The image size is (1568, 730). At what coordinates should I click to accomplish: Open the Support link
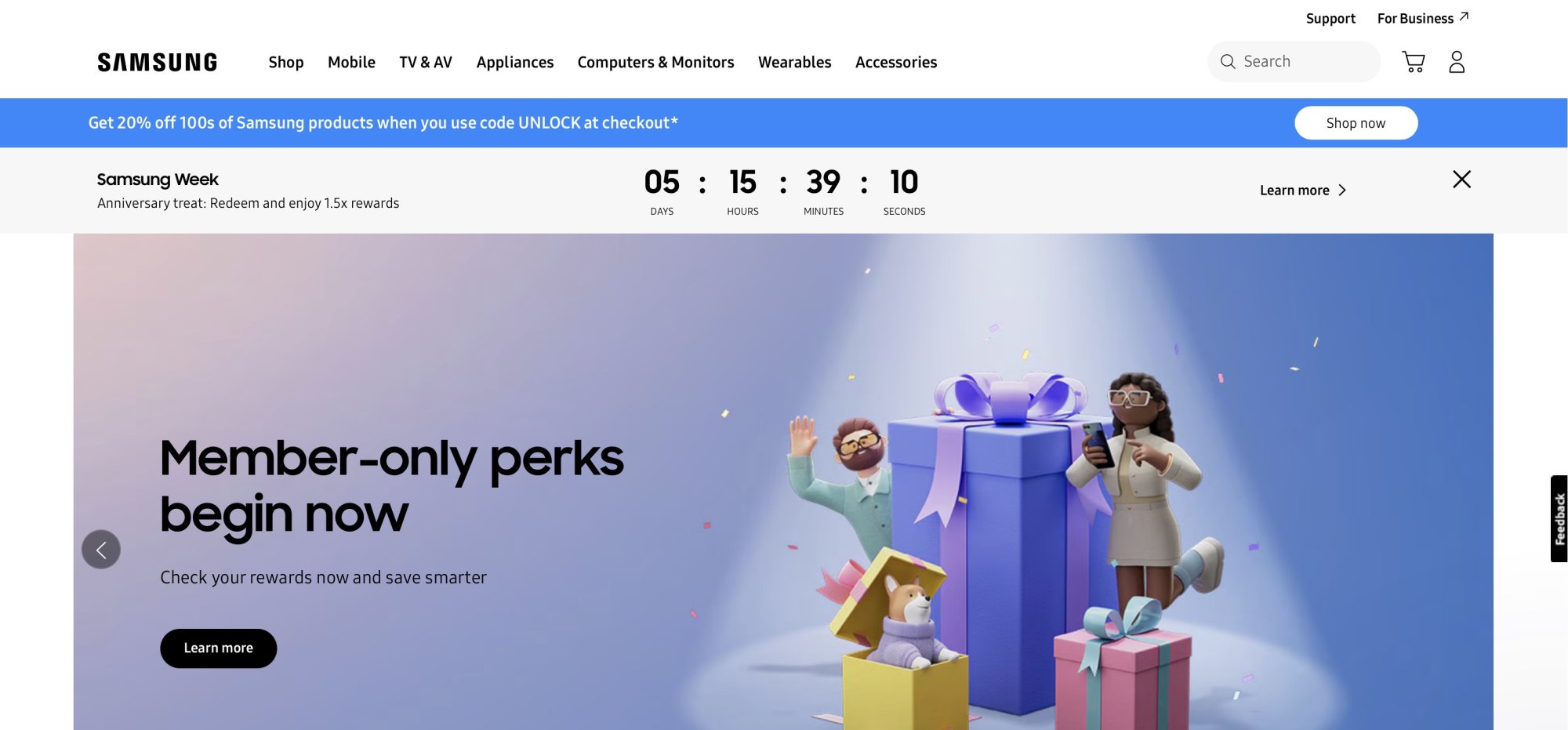tap(1330, 18)
